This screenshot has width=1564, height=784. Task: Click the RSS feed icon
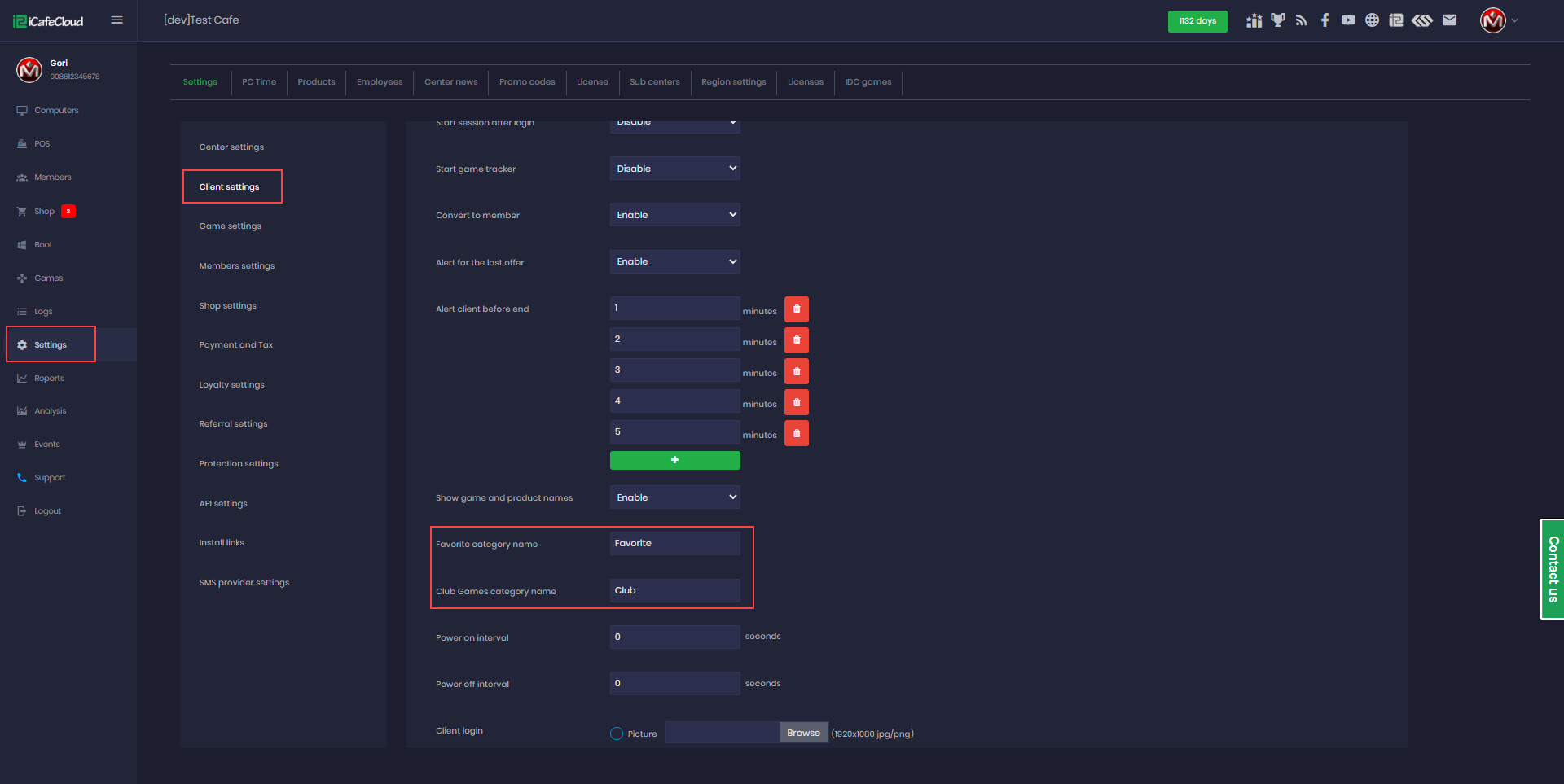click(x=1301, y=20)
